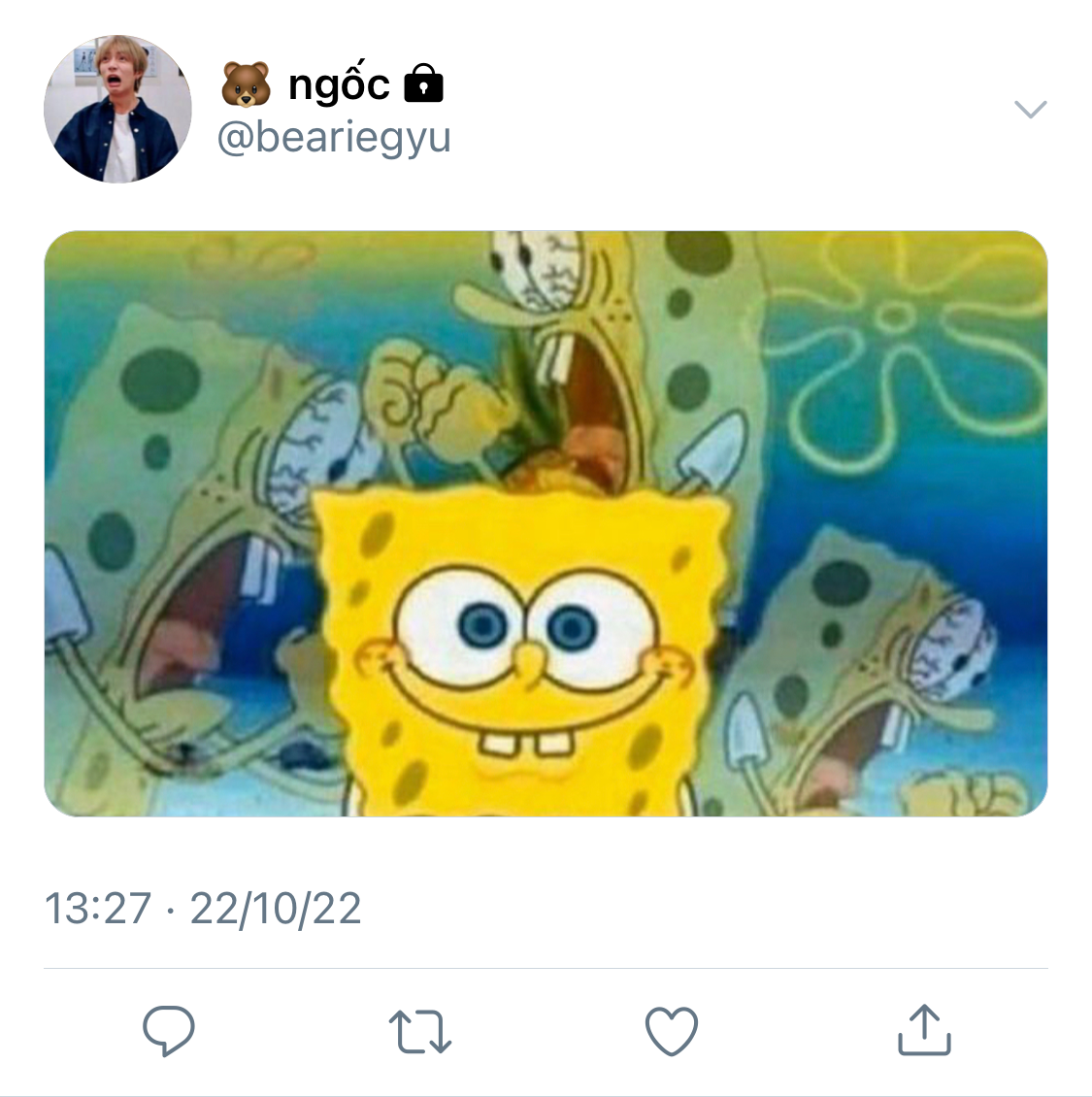Tap the reply speech bubble icon

coord(169,1030)
